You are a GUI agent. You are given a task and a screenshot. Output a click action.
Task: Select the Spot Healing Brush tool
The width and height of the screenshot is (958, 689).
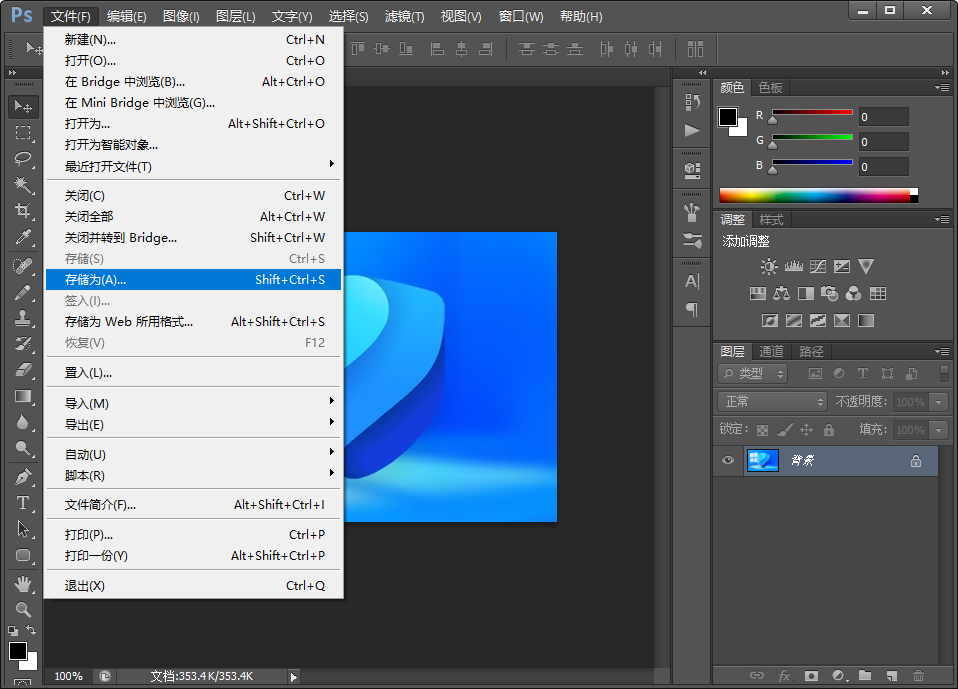coord(23,266)
